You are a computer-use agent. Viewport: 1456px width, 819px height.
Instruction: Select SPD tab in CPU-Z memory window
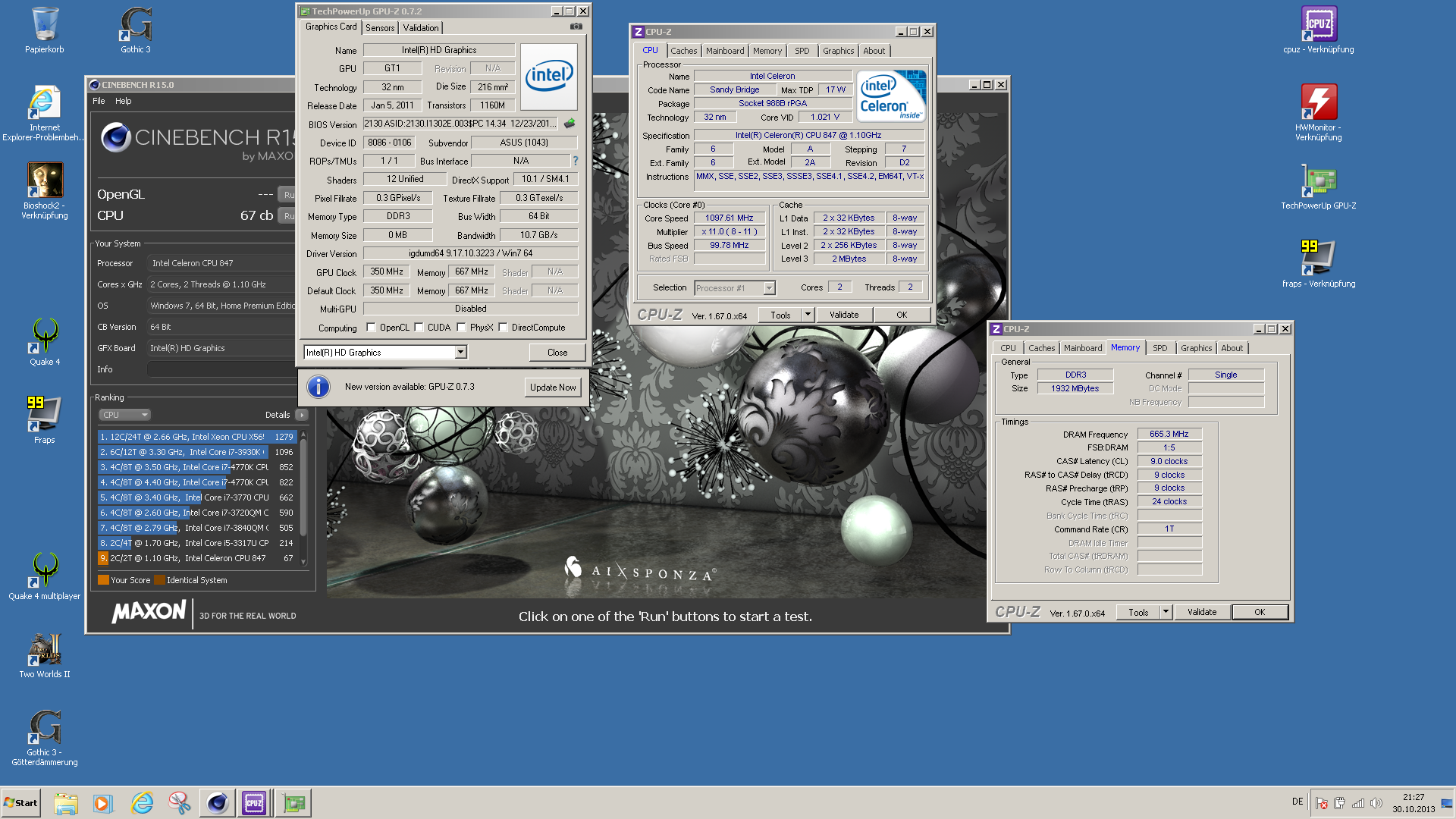[1160, 348]
